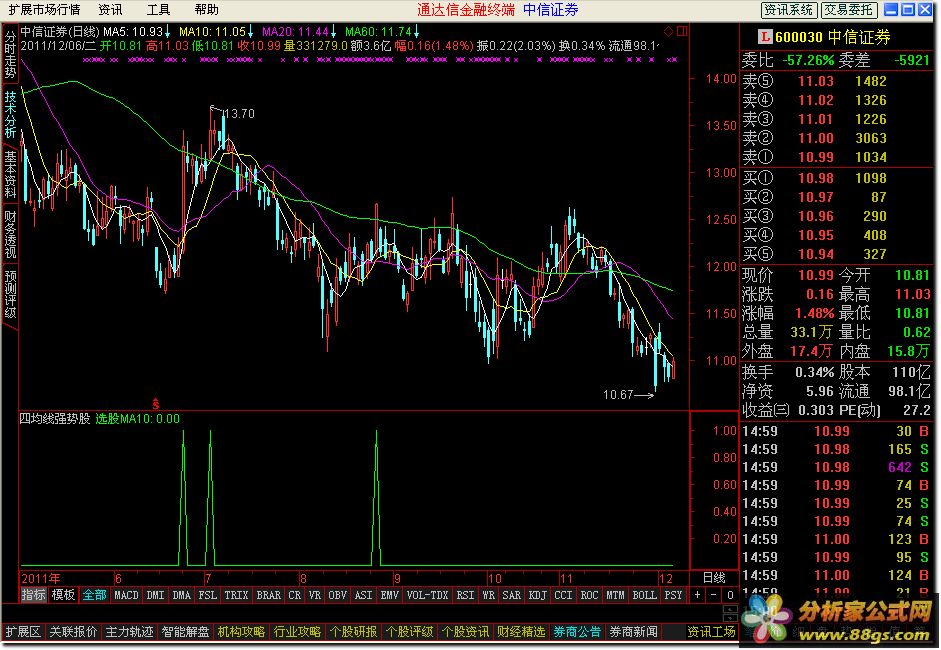Select the BOLL indicator
Screen dimensions: 941x650
645,595
